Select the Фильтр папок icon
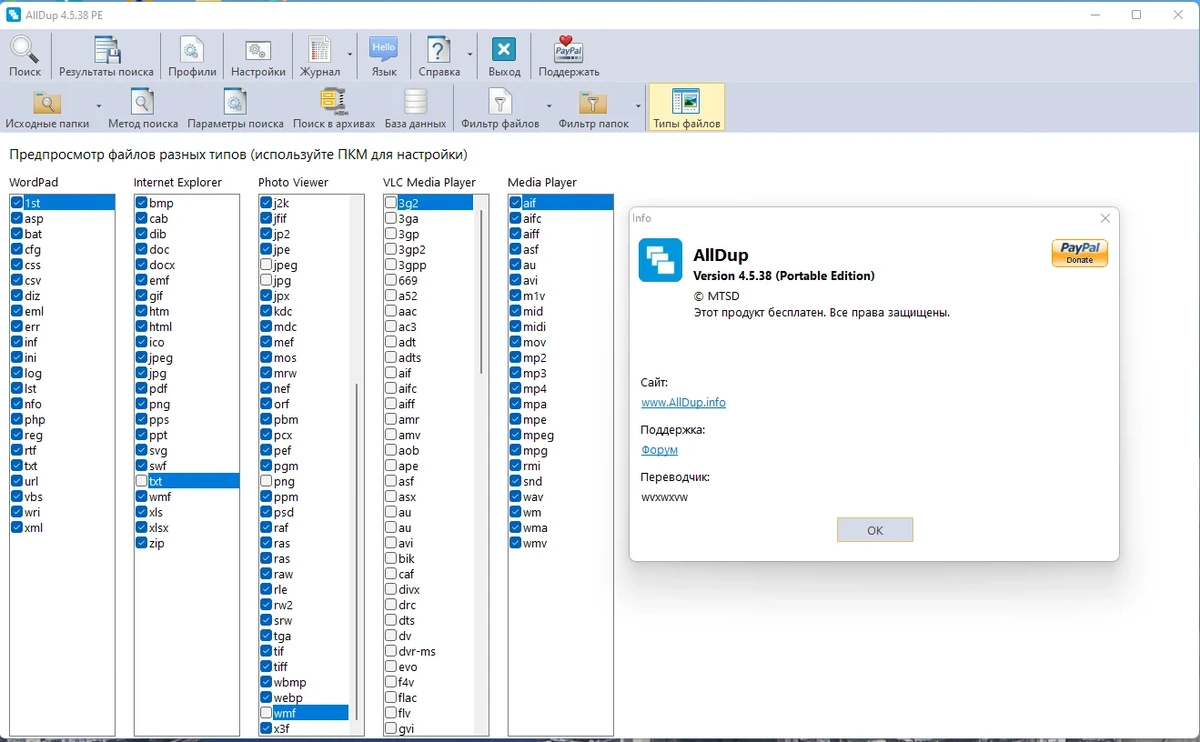The height and width of the screenshot is (742, 1200). pyautogui.click(x=593, y=108)
